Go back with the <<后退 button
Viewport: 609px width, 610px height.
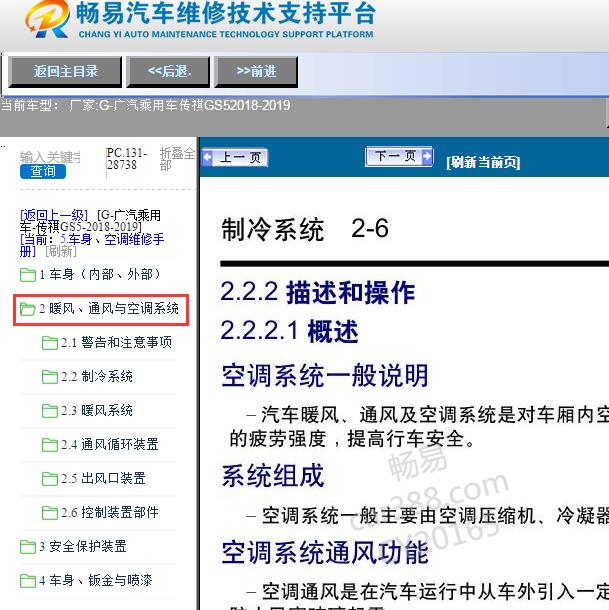coord(168,71)
